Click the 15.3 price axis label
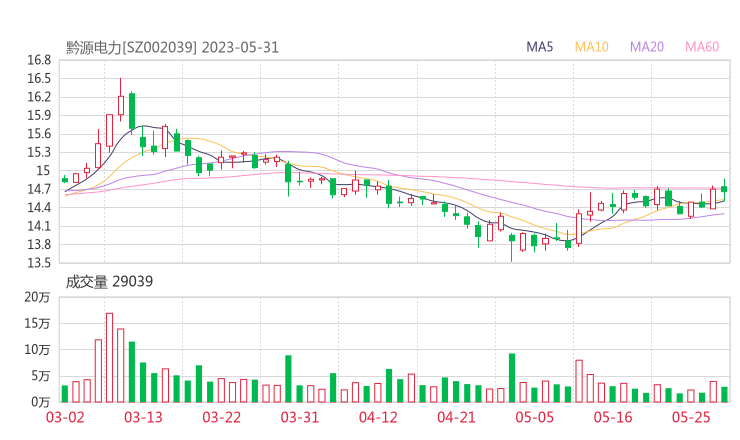 (39, 152)
